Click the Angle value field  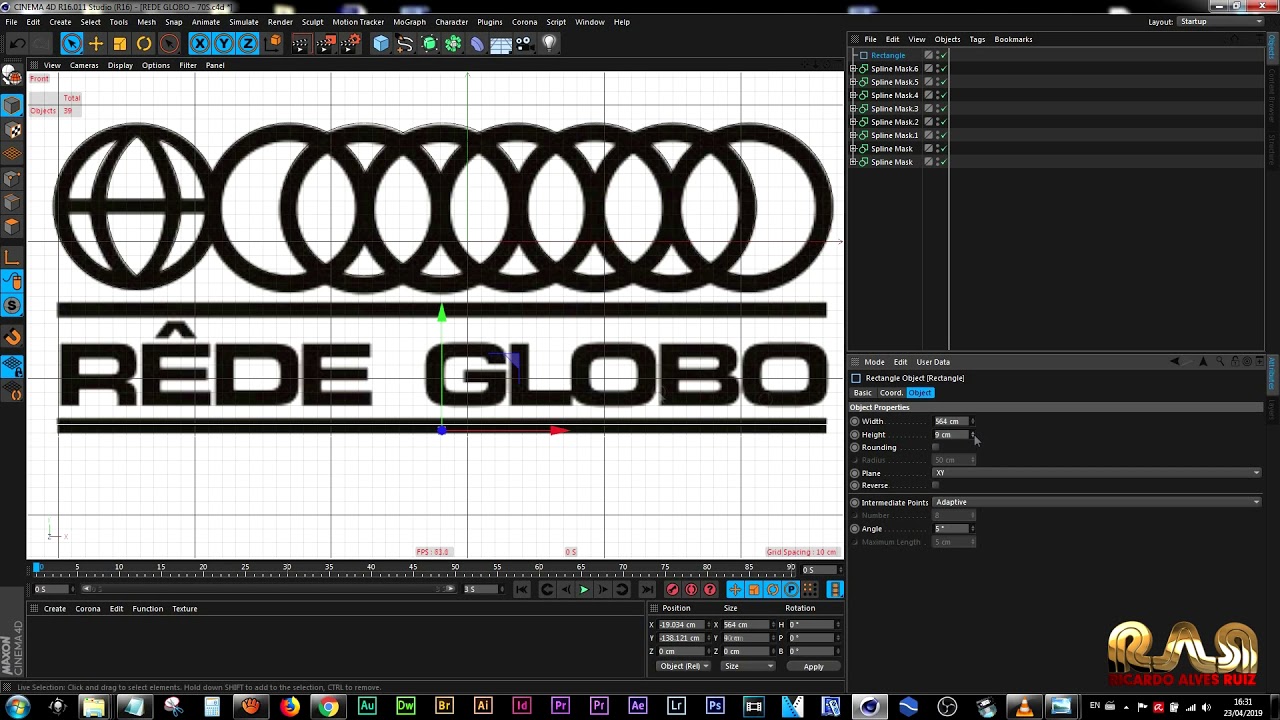tap(951, 528)
